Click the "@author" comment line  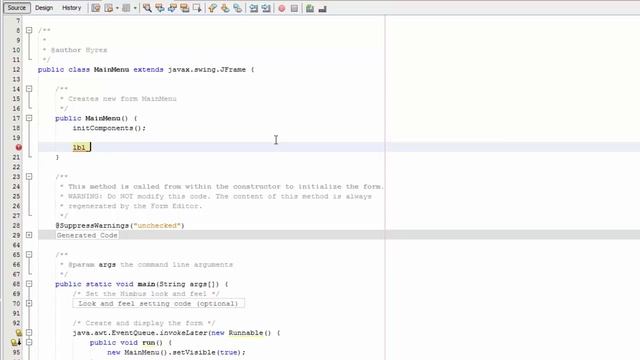point(75,50)
